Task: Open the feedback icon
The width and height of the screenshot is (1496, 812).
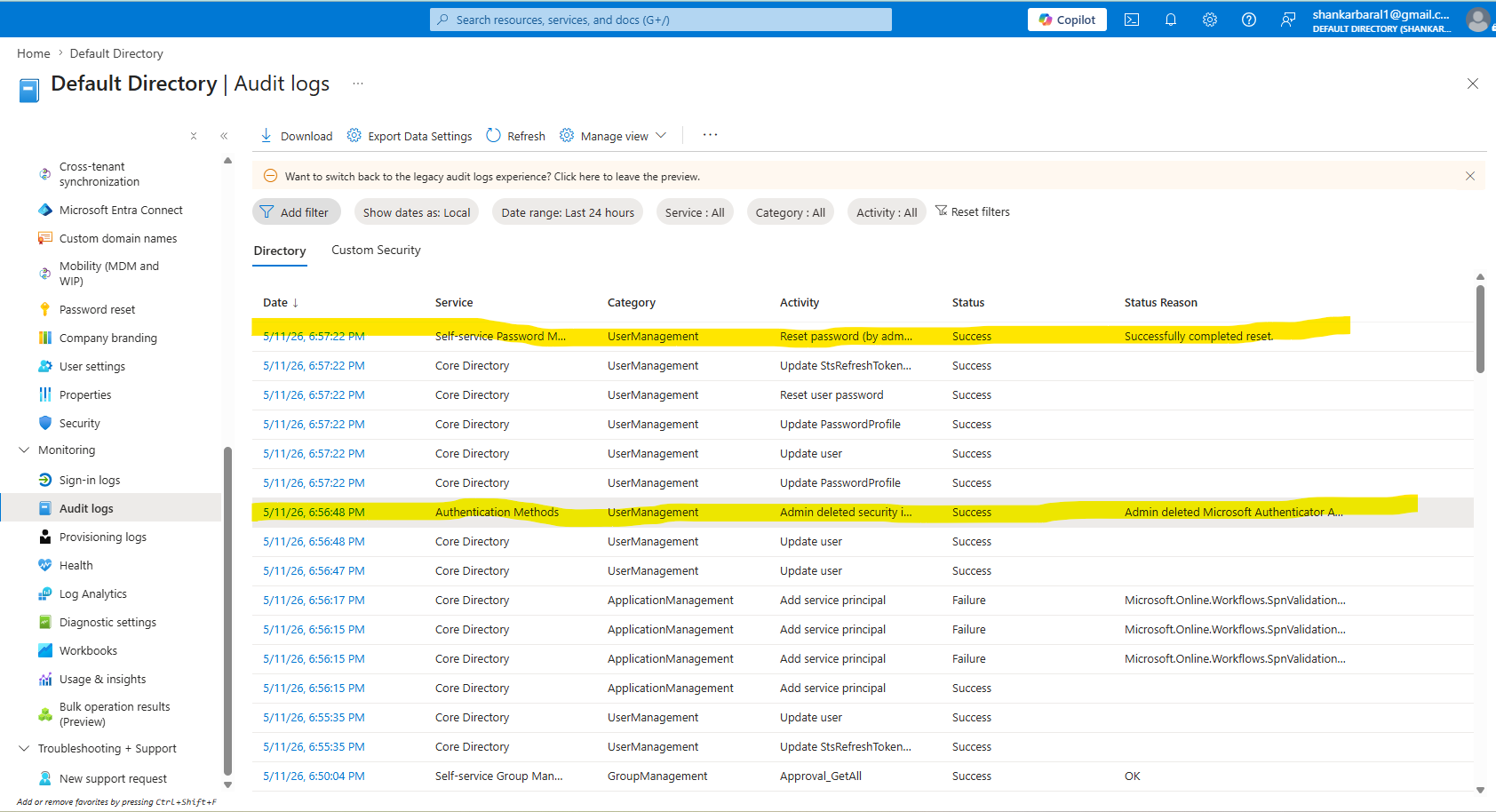Action: pos(1288,20)
